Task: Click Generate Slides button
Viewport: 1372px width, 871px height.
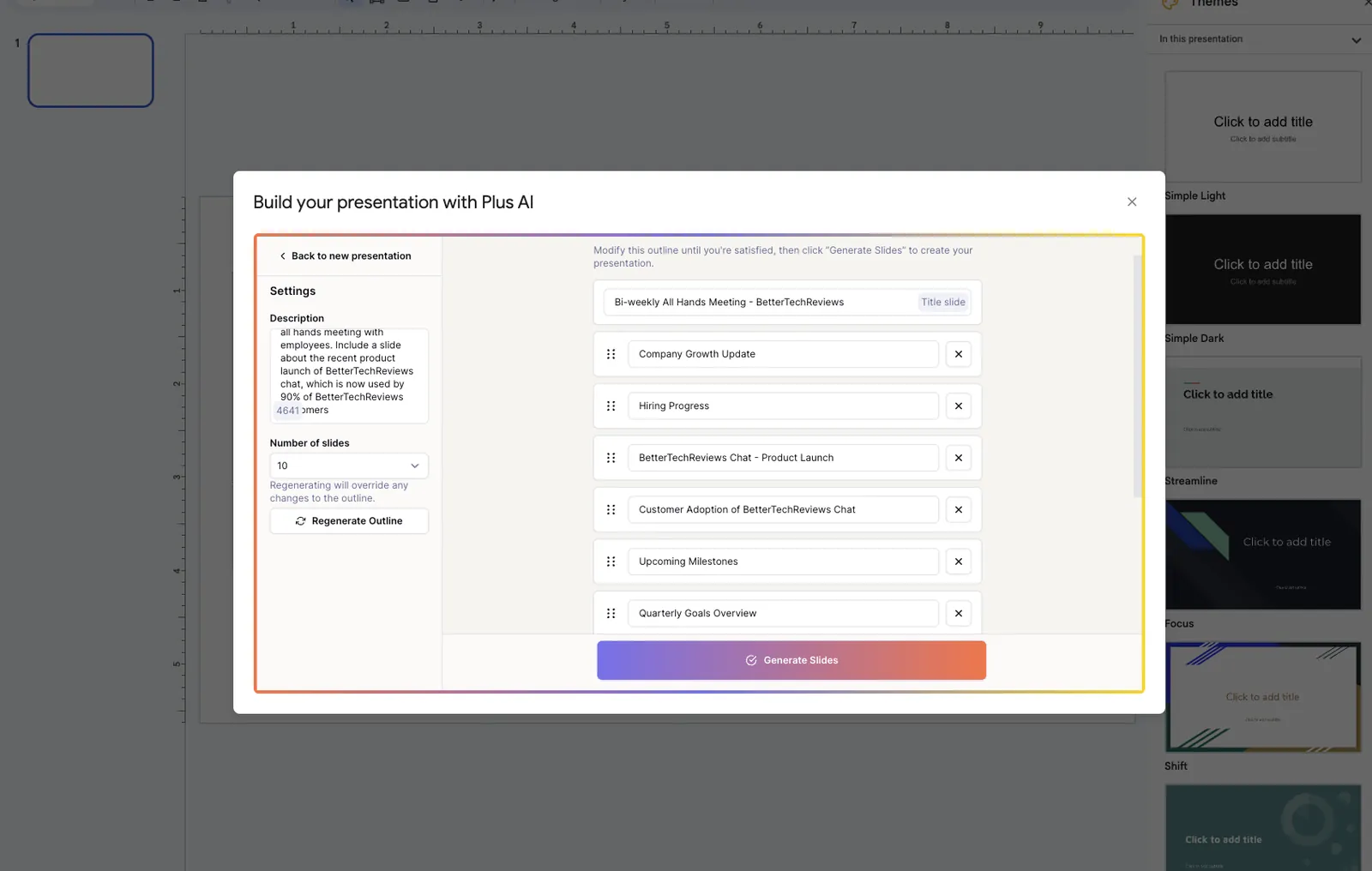Action: (791, 660)
